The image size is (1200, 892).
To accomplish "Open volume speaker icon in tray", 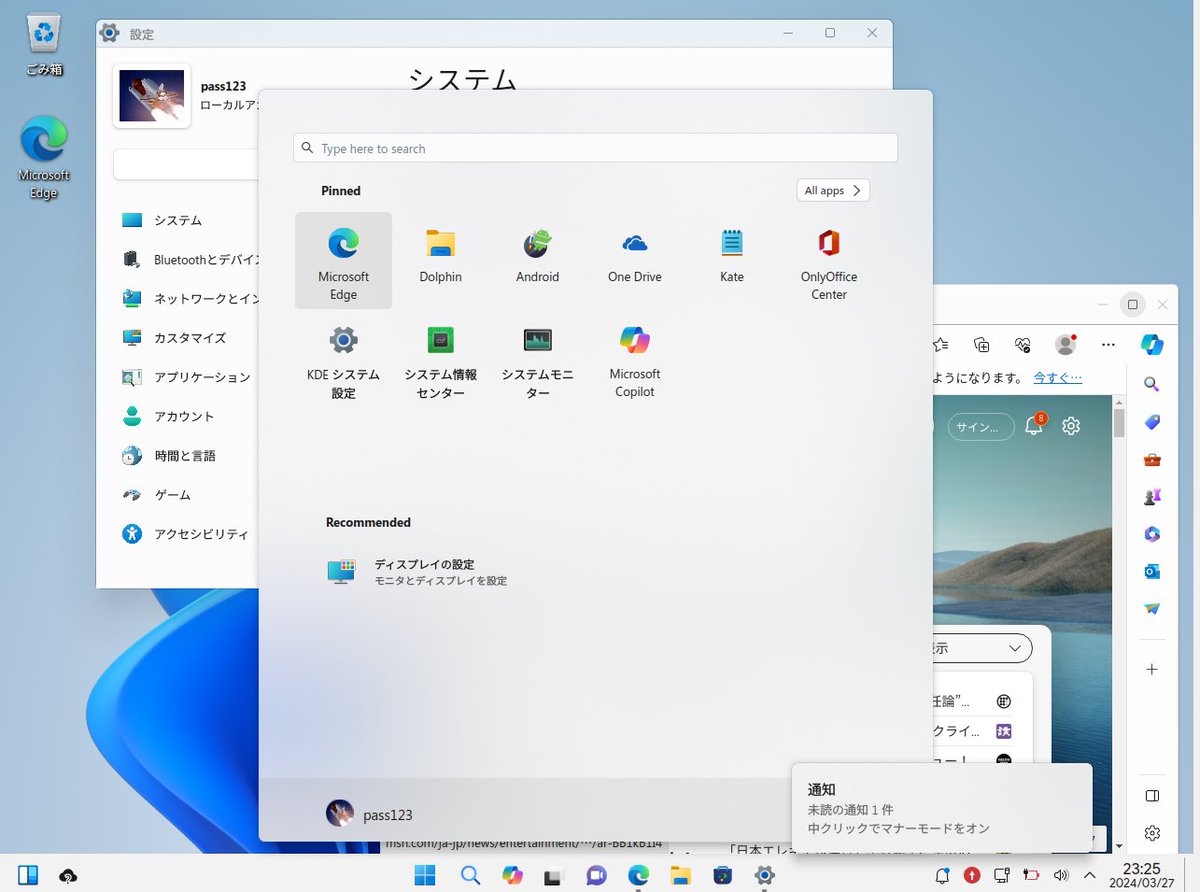I will tap(1061, 875).
